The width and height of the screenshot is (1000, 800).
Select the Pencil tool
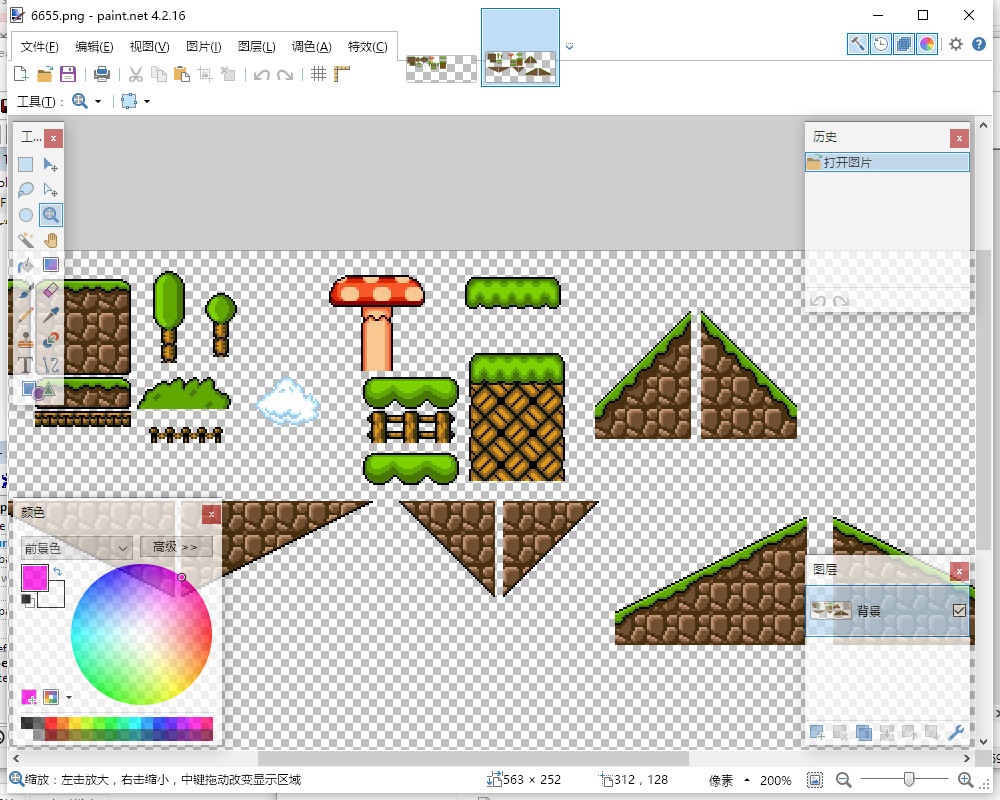coord(26,315)
